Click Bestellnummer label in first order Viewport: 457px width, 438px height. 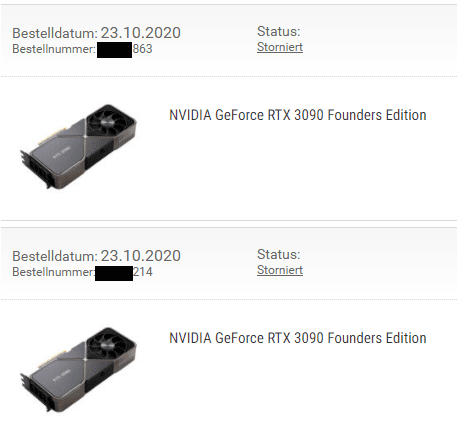(54, 49)
